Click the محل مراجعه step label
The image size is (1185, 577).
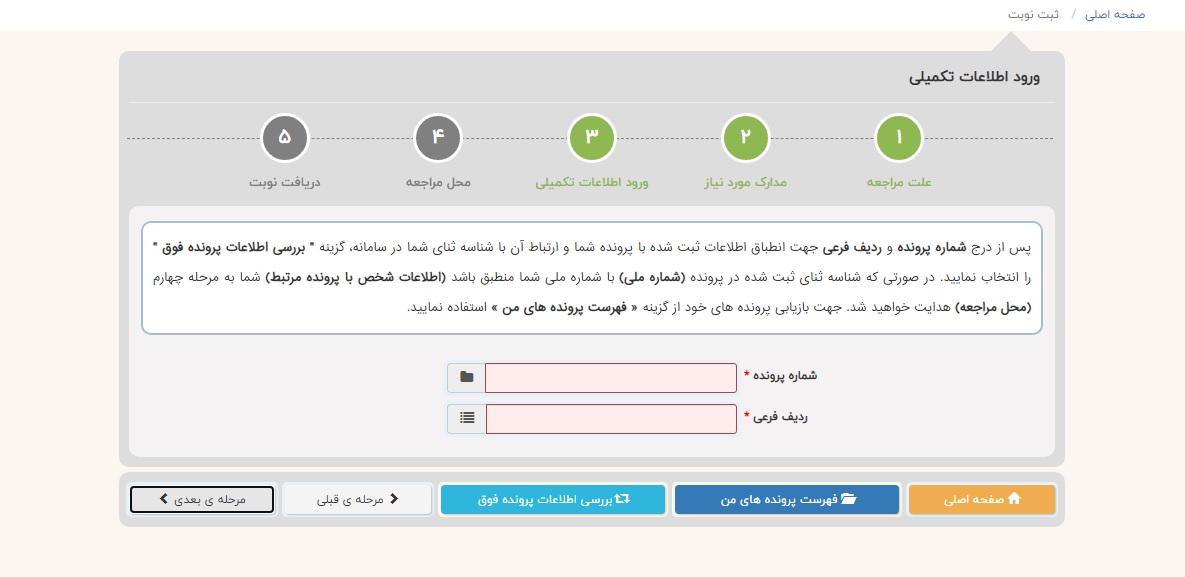438,183
